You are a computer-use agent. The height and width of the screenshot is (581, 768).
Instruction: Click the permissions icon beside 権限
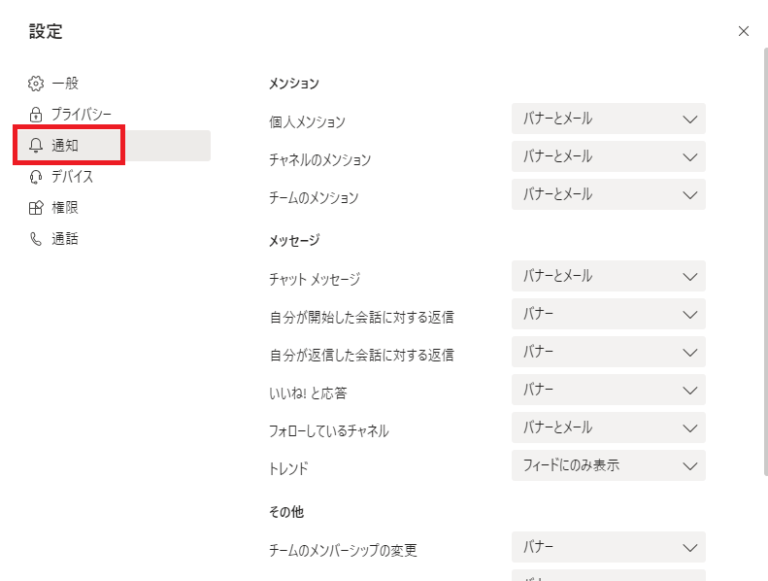pos(36,208)
